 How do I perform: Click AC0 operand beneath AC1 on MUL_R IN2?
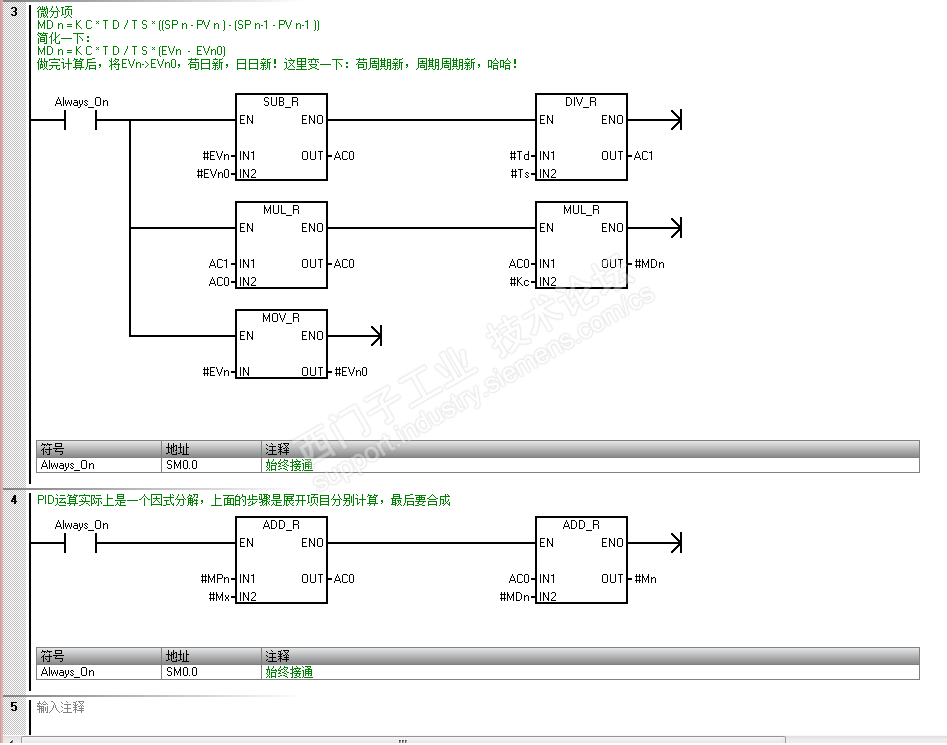point(219,282)
